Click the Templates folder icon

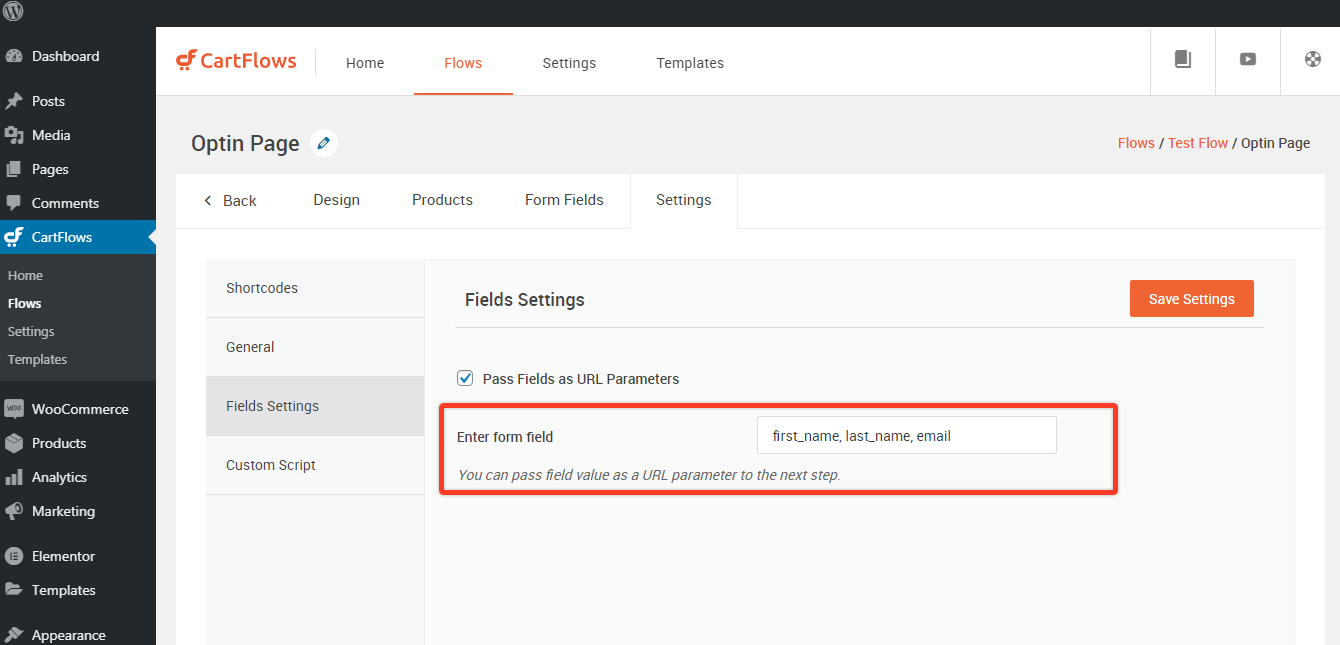pyautogui.click(x=14, y=590)
